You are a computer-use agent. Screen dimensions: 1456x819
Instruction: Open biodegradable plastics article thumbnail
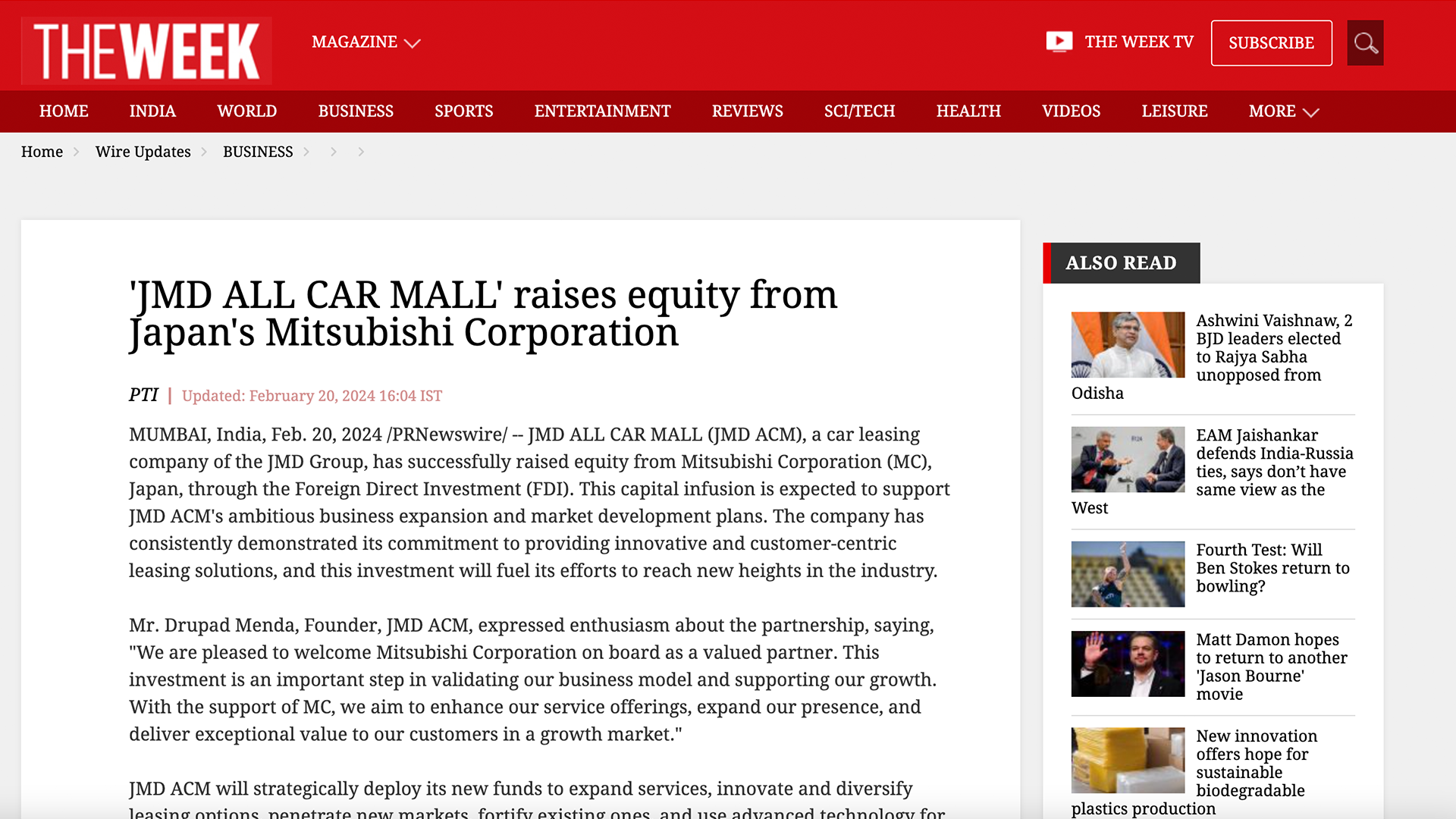(x=1128, y=761)
